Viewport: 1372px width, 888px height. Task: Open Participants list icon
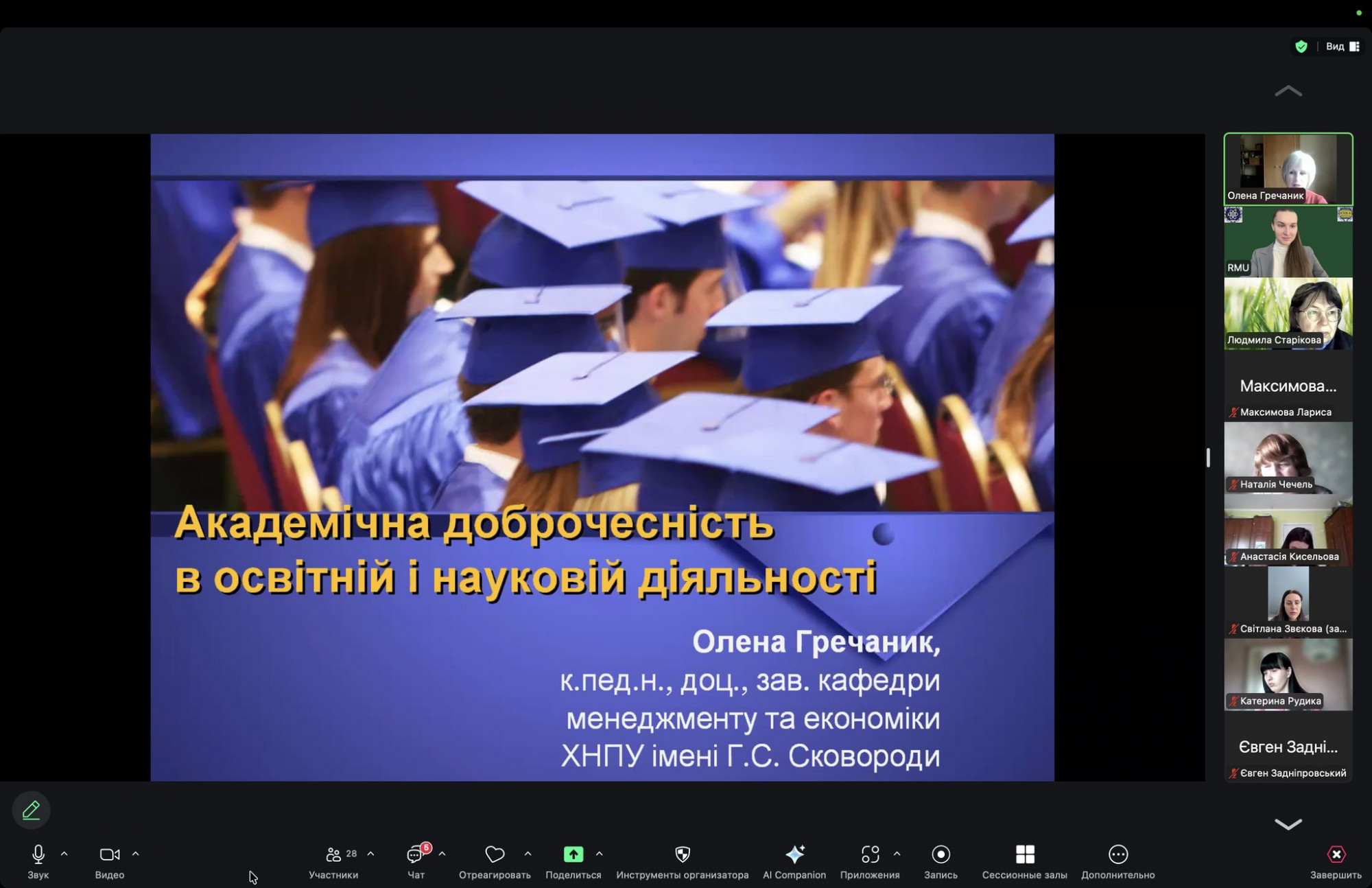(333, 854)
